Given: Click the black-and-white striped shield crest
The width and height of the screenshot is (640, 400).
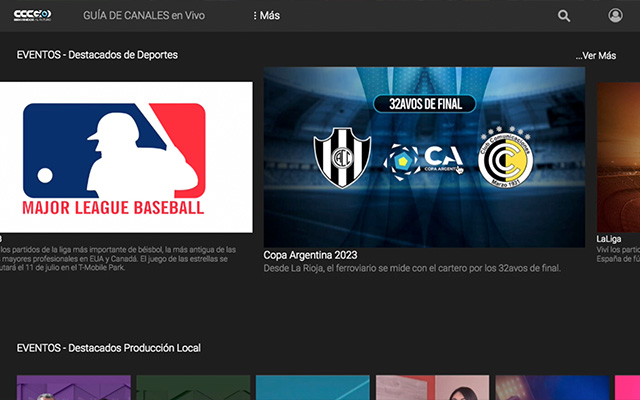Looking at the screenshot, I should point(342,159).
